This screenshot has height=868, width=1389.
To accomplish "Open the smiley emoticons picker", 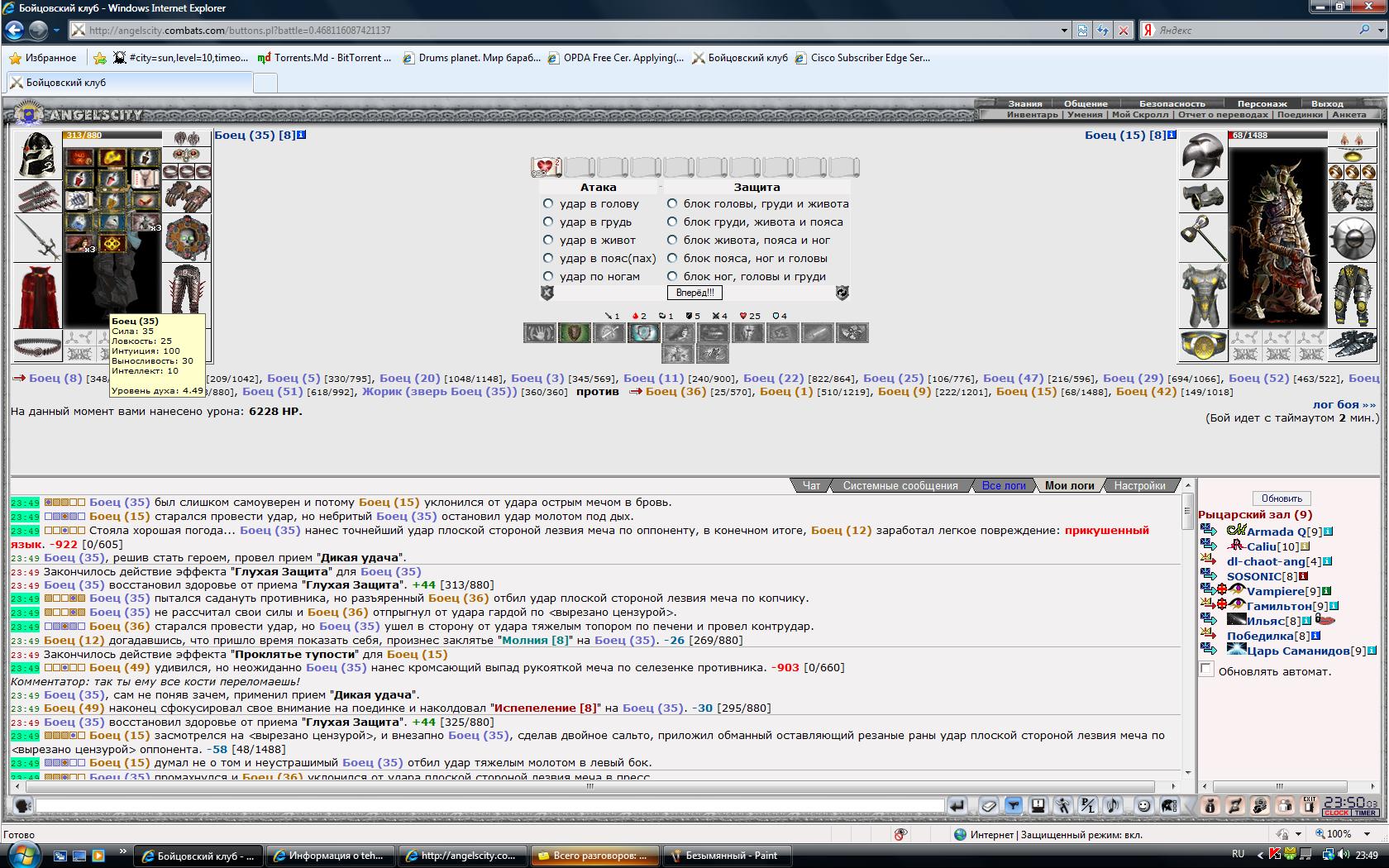I will coord(1144,805).
